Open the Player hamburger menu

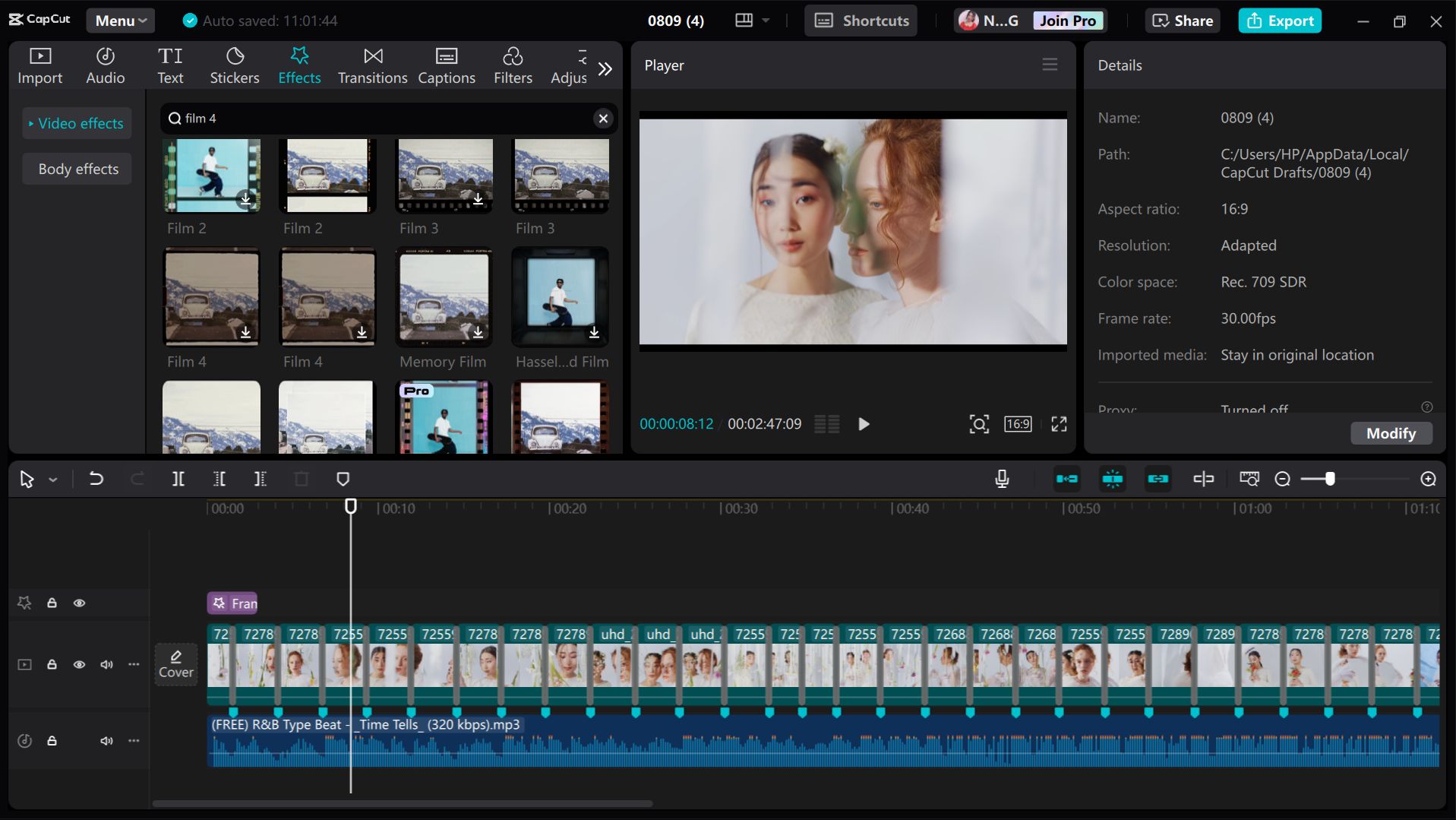pyautogui.click(x=1050, y=65)
